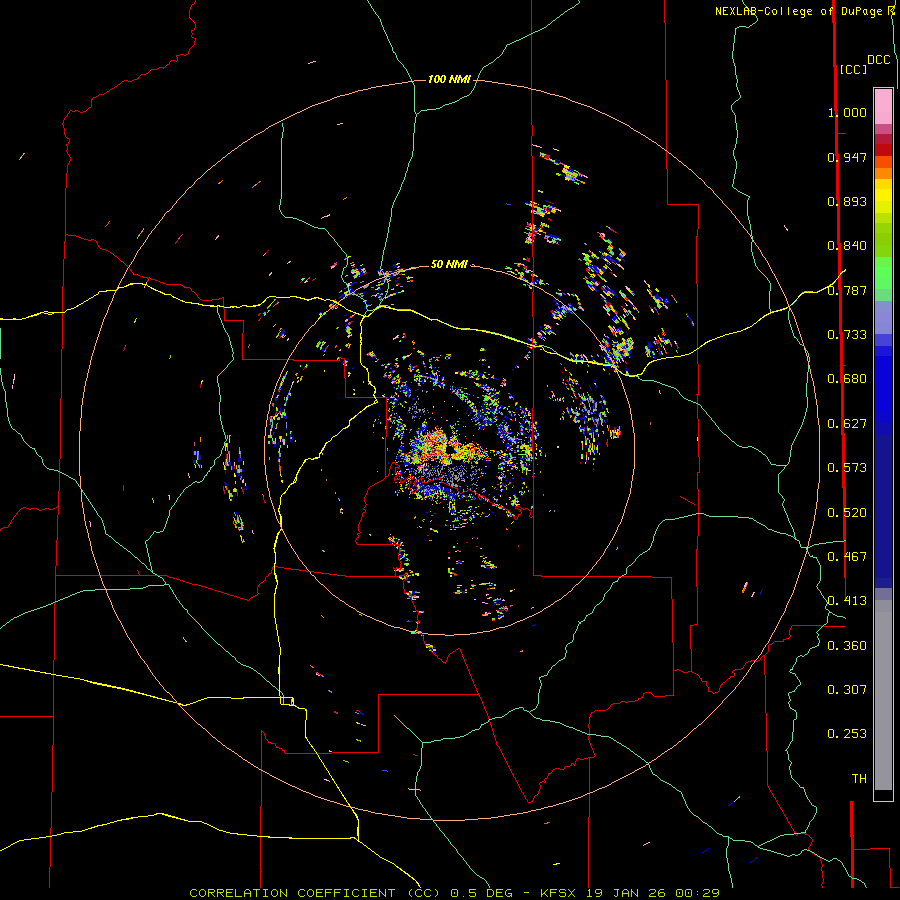The height and width of the screenshot is (900, 900).
Task: Select the 0.360 scale value
Action: [847, 646]
